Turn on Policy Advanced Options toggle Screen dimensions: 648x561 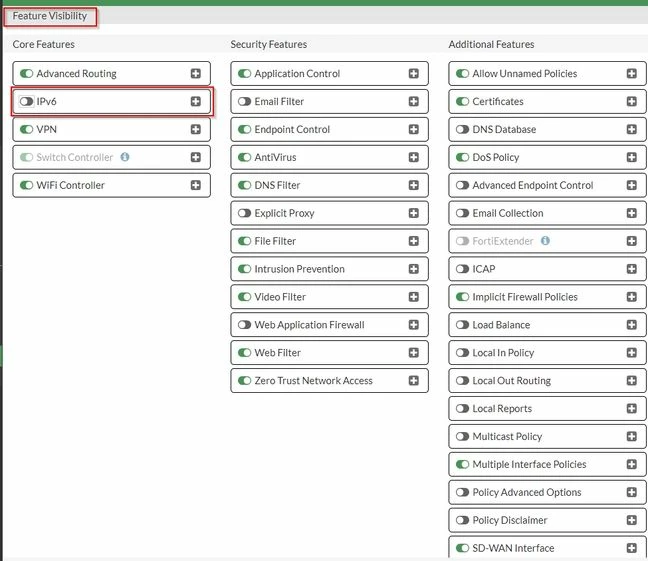click(462, 492)
